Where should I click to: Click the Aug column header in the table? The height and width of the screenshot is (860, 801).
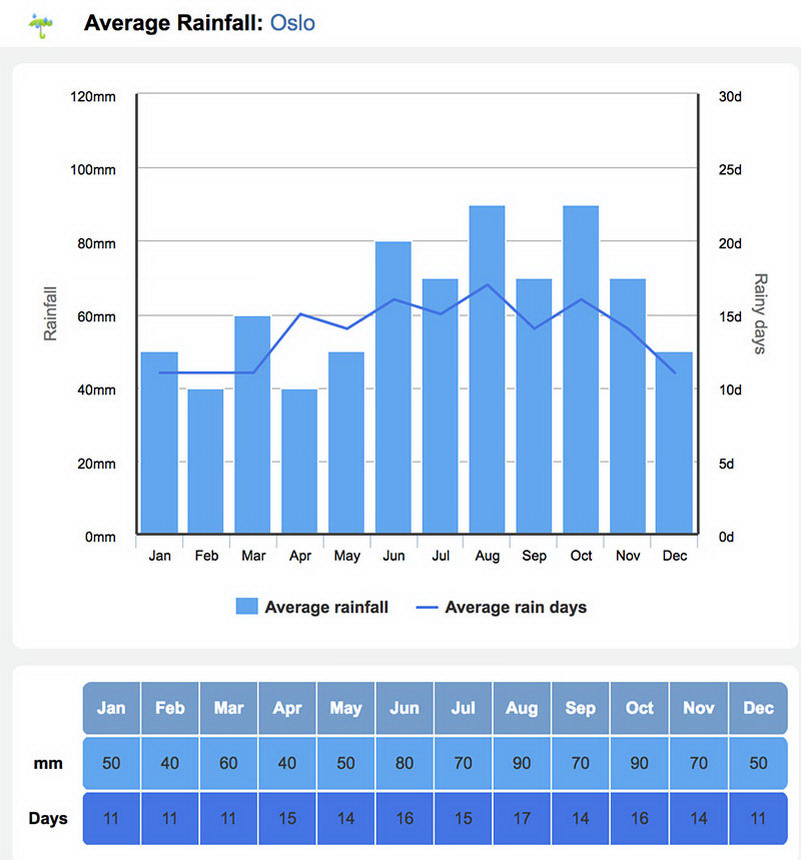click(522, 708)
